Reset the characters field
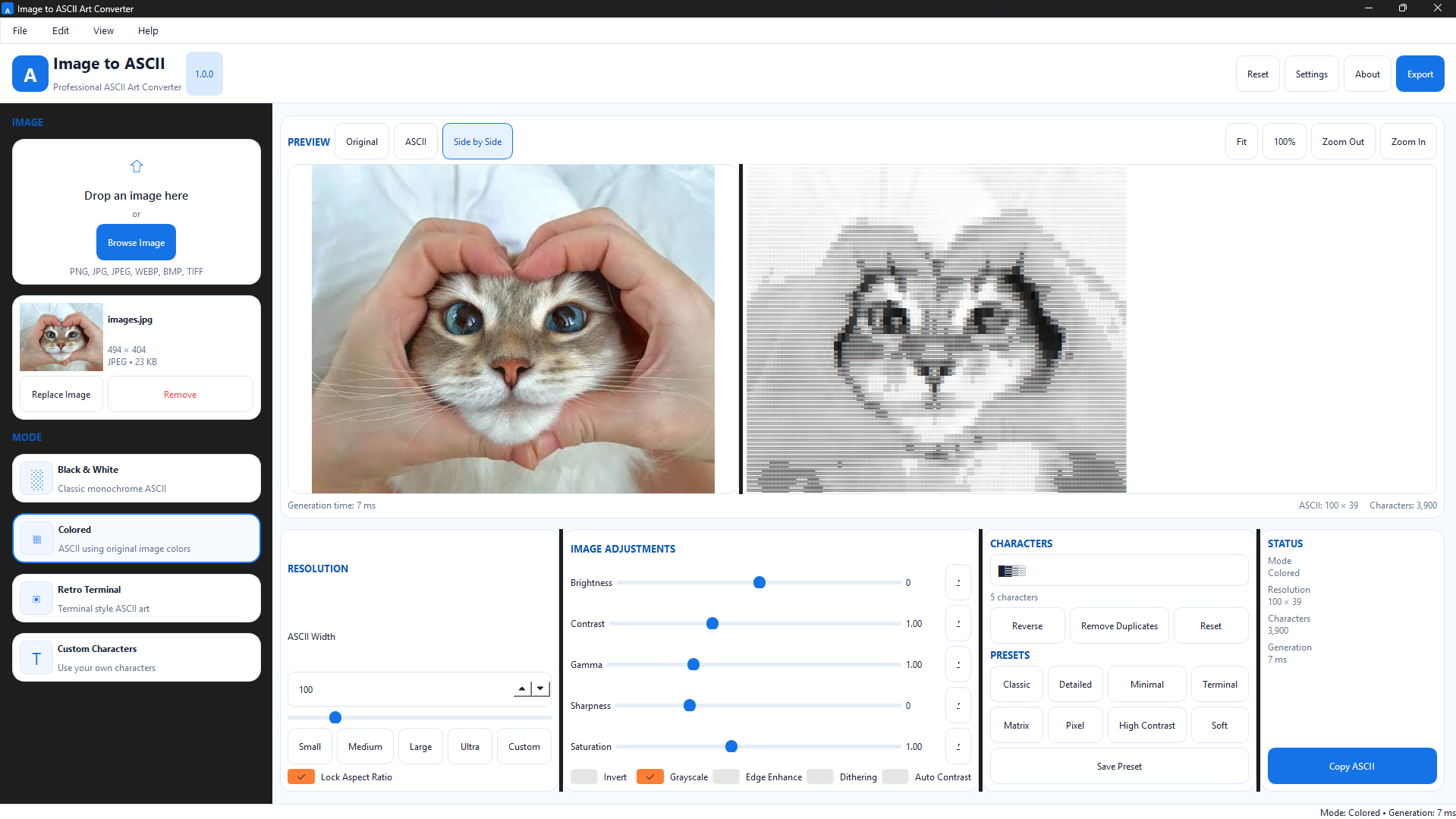This screenshot has width=1456, height=819. click(x=1211, y=626)
